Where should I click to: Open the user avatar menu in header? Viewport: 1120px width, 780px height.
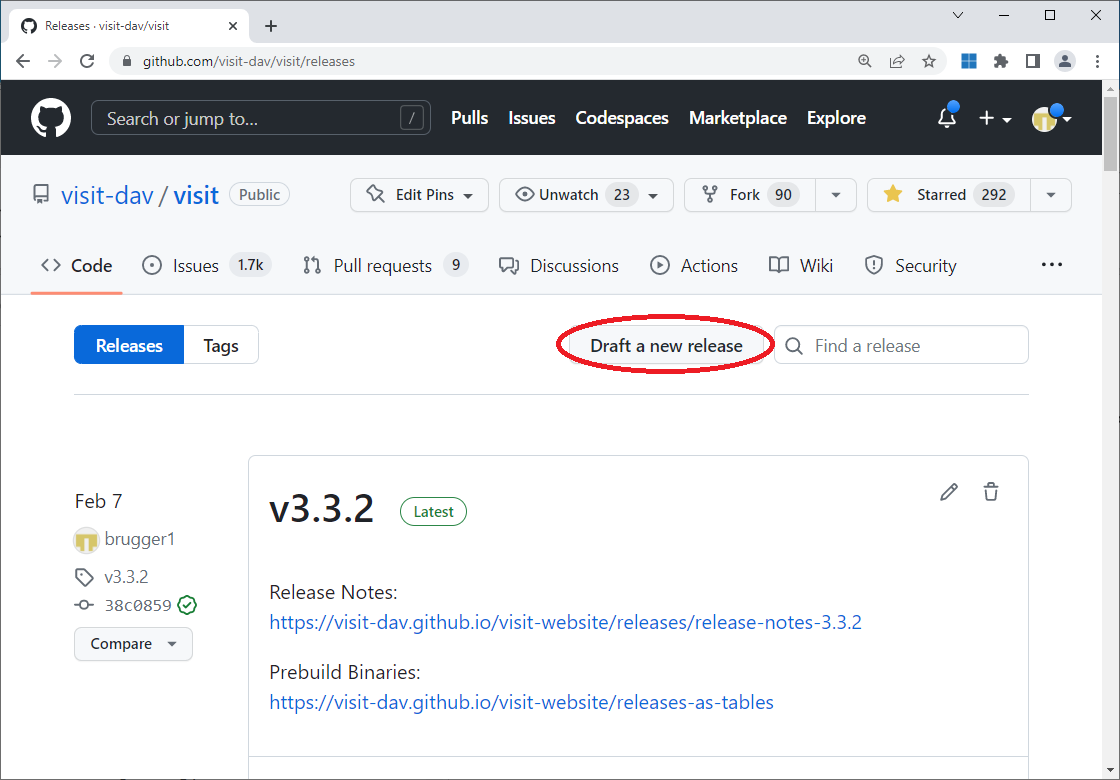(x=1051, y=119)
